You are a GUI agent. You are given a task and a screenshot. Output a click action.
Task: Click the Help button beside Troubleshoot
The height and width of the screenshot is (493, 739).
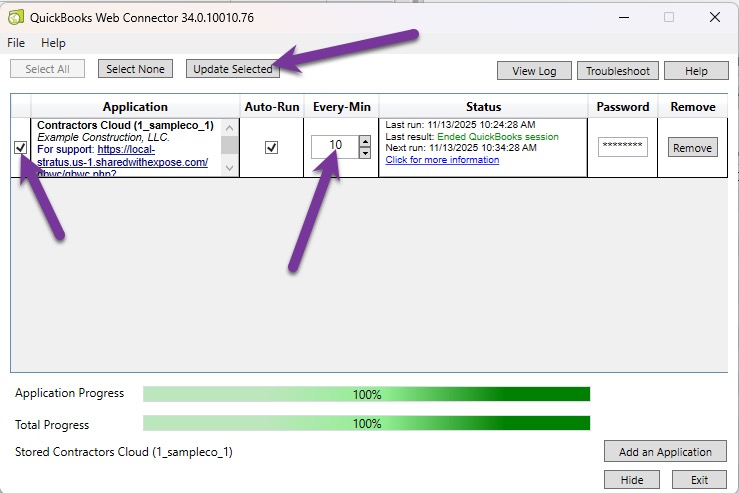(696, 71)
